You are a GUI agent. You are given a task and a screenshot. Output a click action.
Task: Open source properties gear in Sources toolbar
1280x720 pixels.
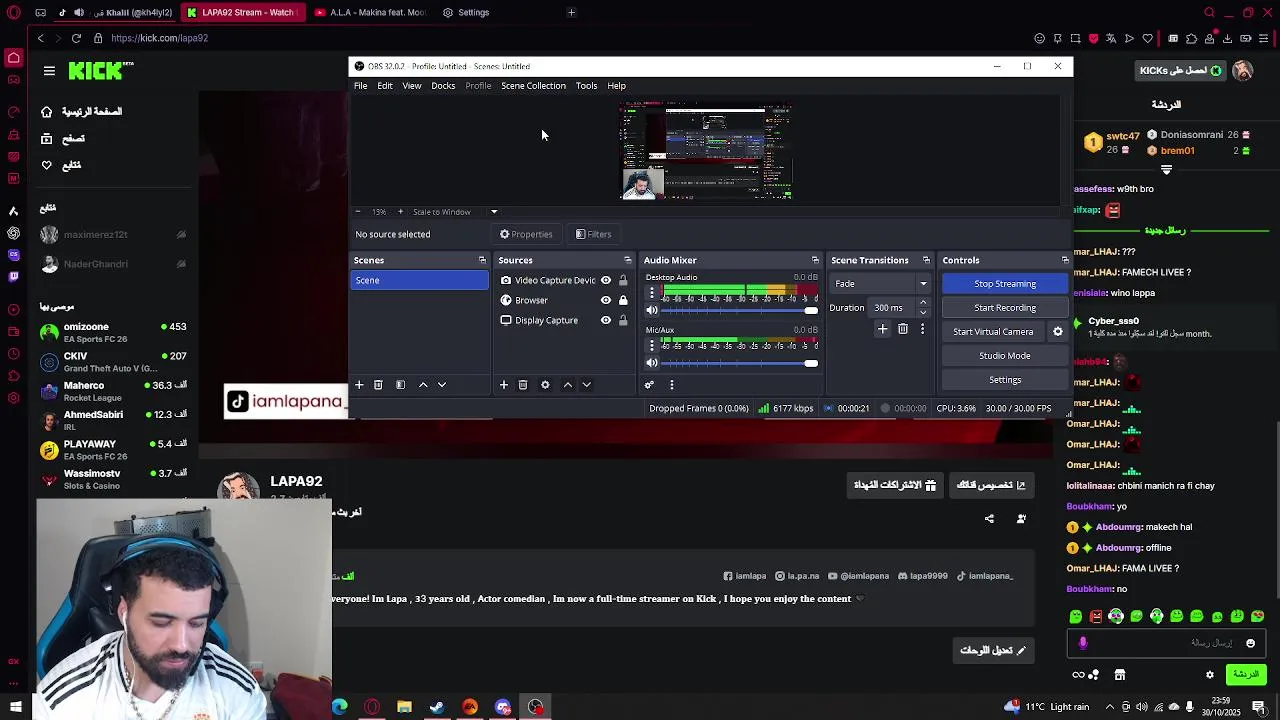click(545, 385)
